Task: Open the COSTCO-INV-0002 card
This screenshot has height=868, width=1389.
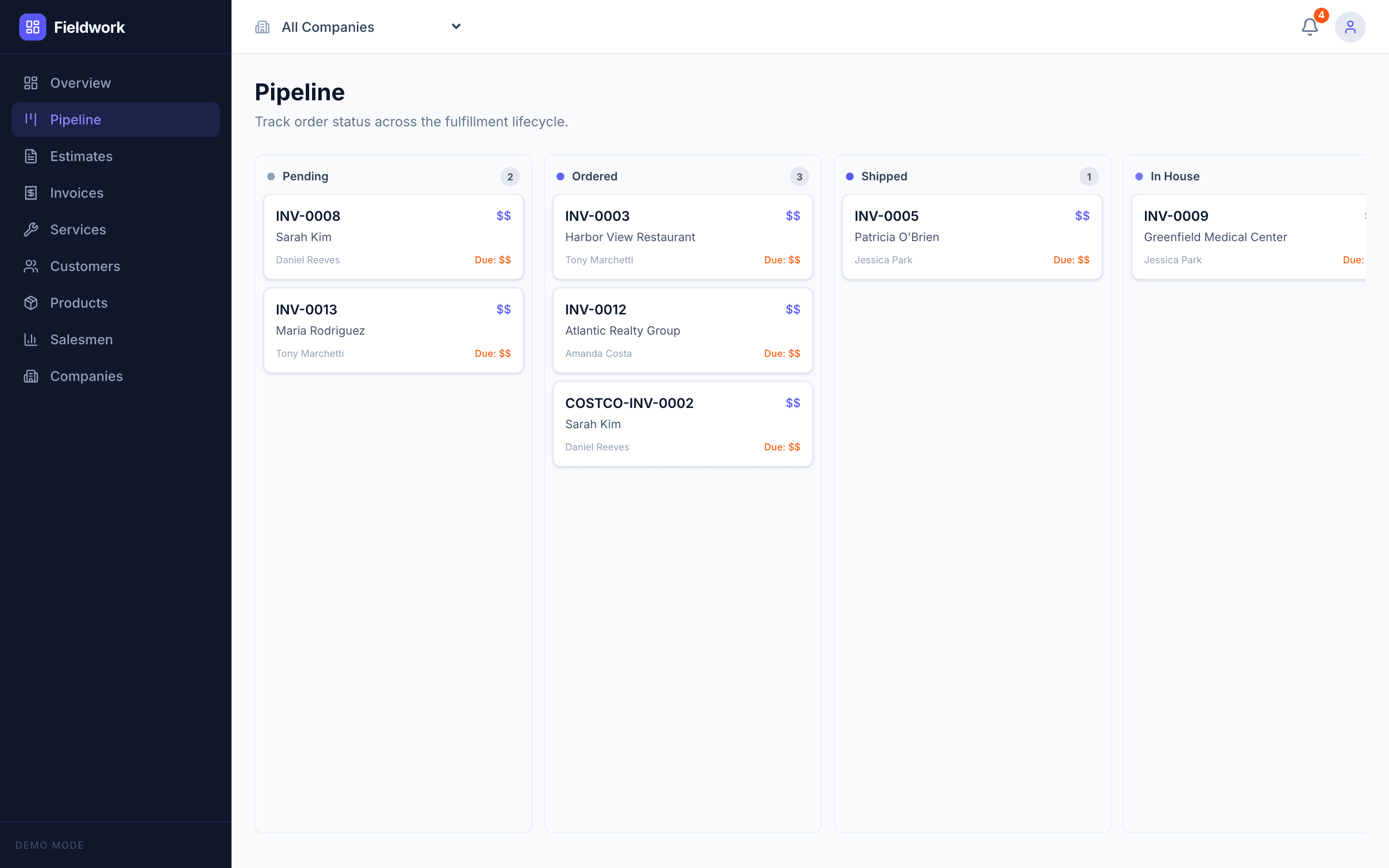Action: point(682,424)
